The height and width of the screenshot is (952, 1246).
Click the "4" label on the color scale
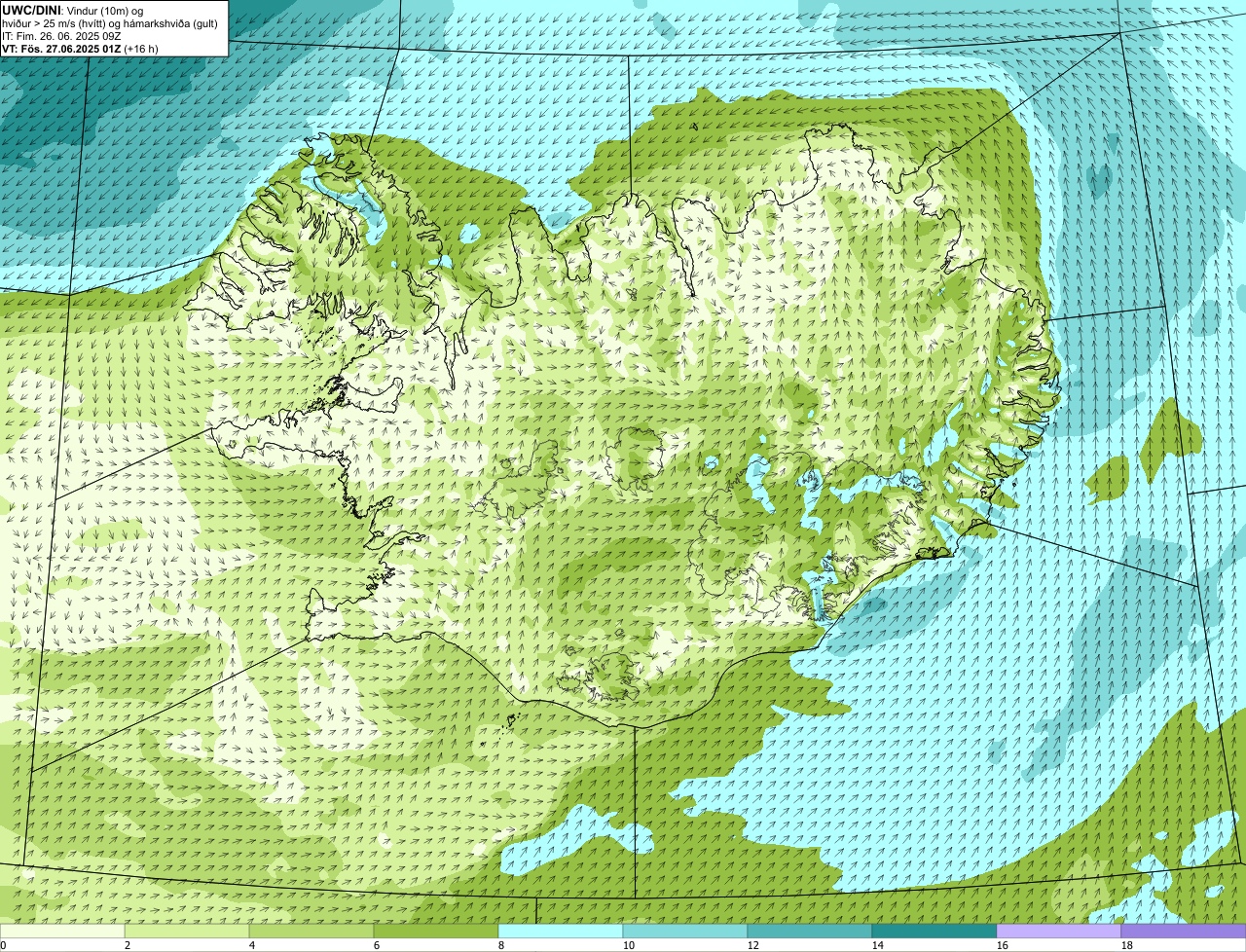[252, 945]
